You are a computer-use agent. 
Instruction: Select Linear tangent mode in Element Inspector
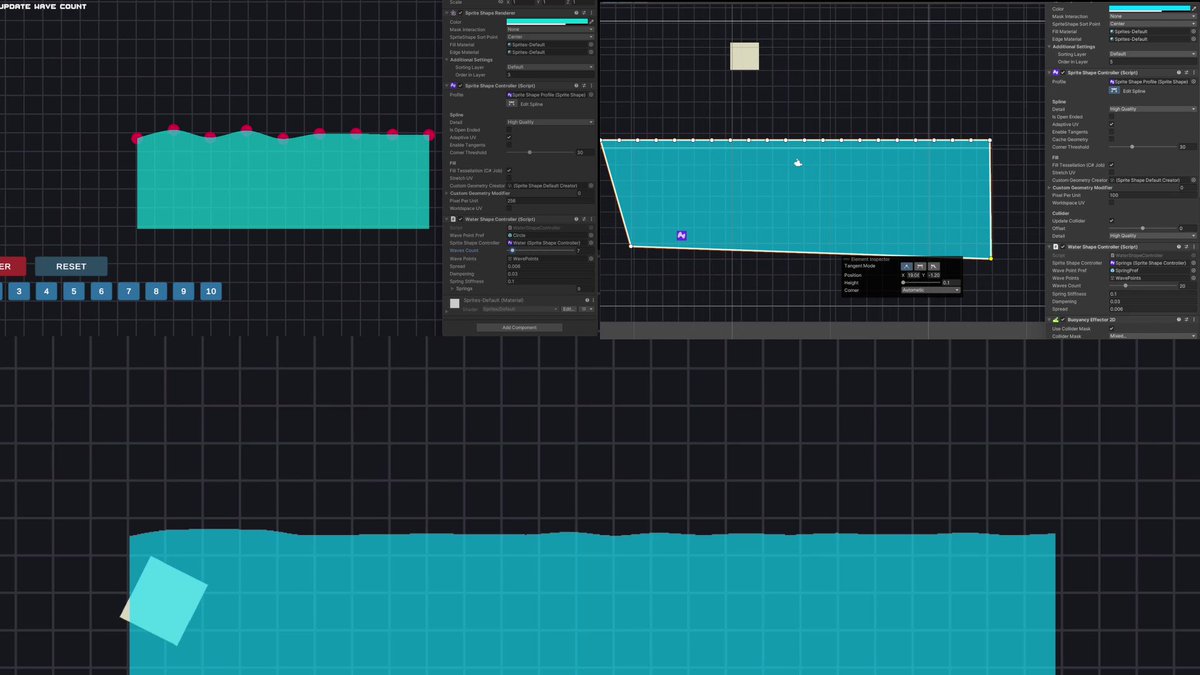point(907,266)
